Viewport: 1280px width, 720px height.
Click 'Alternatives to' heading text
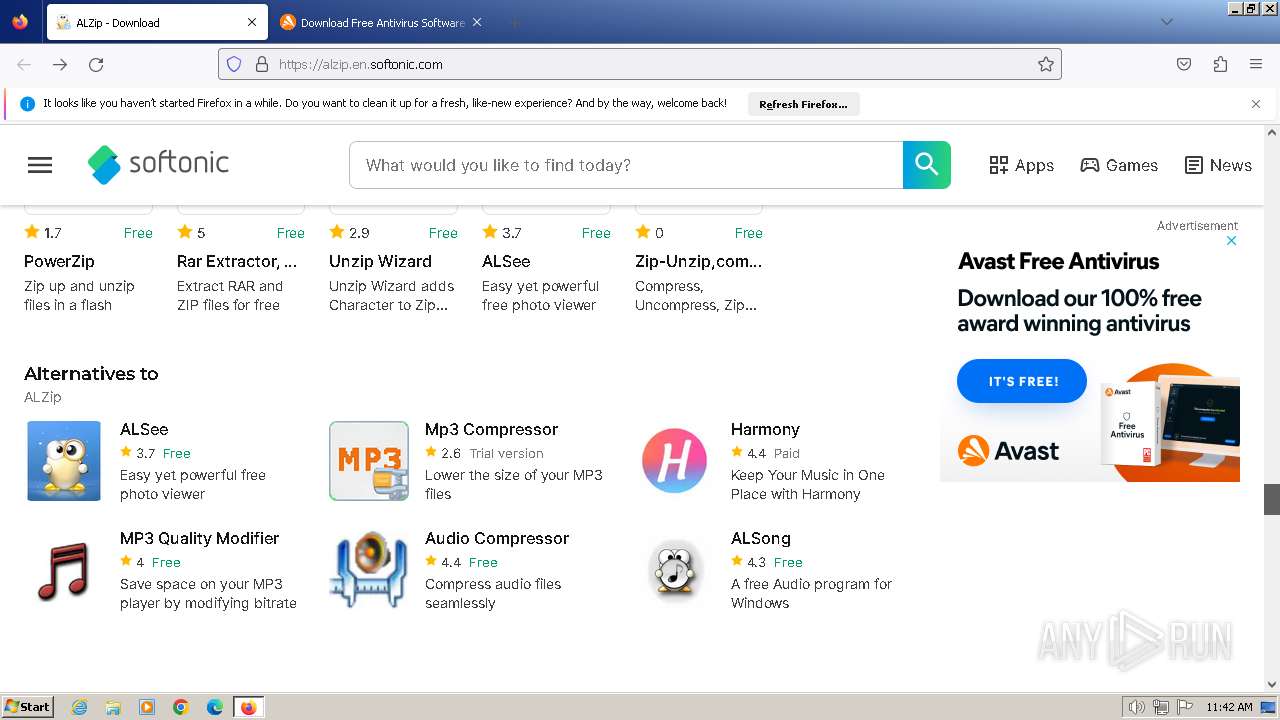click(91, 374)
